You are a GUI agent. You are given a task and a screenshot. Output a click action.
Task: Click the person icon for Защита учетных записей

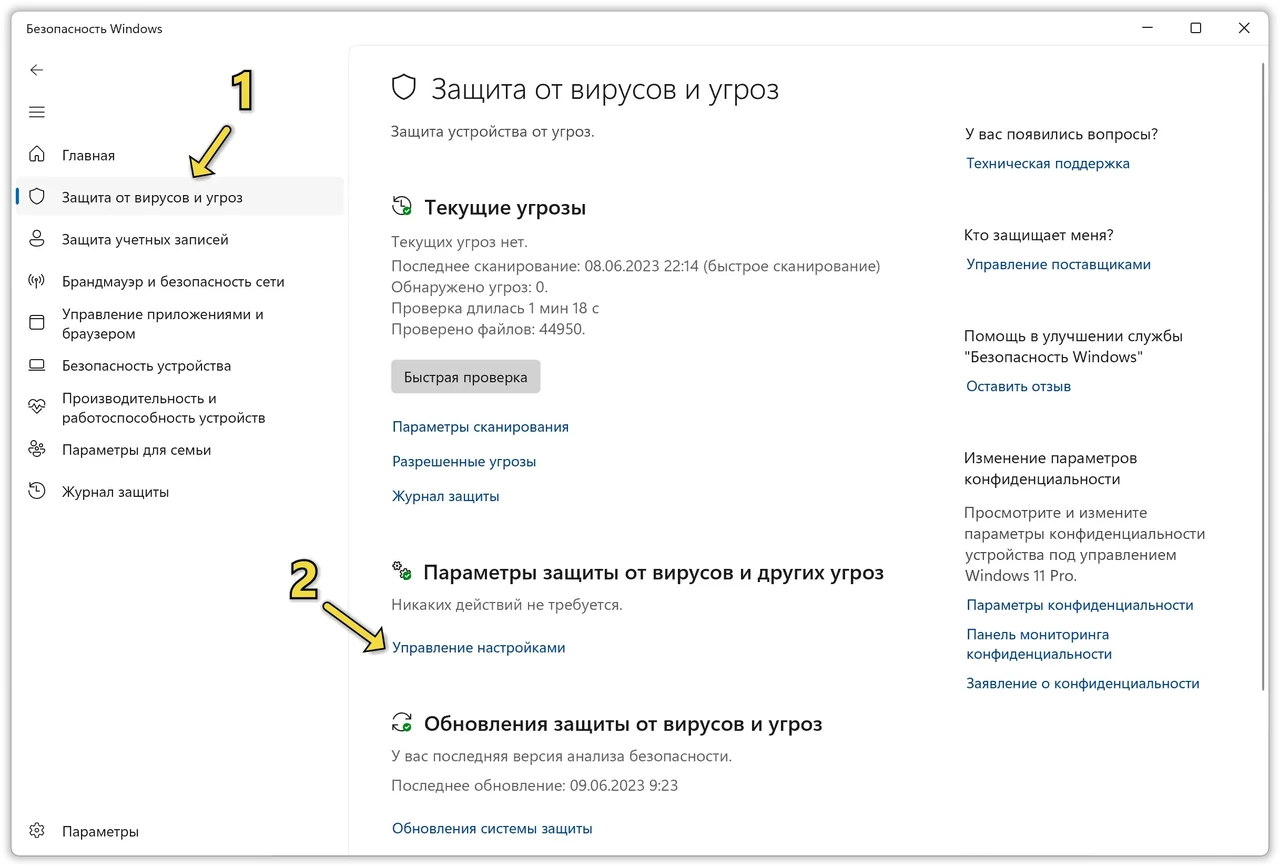point(37,239)
